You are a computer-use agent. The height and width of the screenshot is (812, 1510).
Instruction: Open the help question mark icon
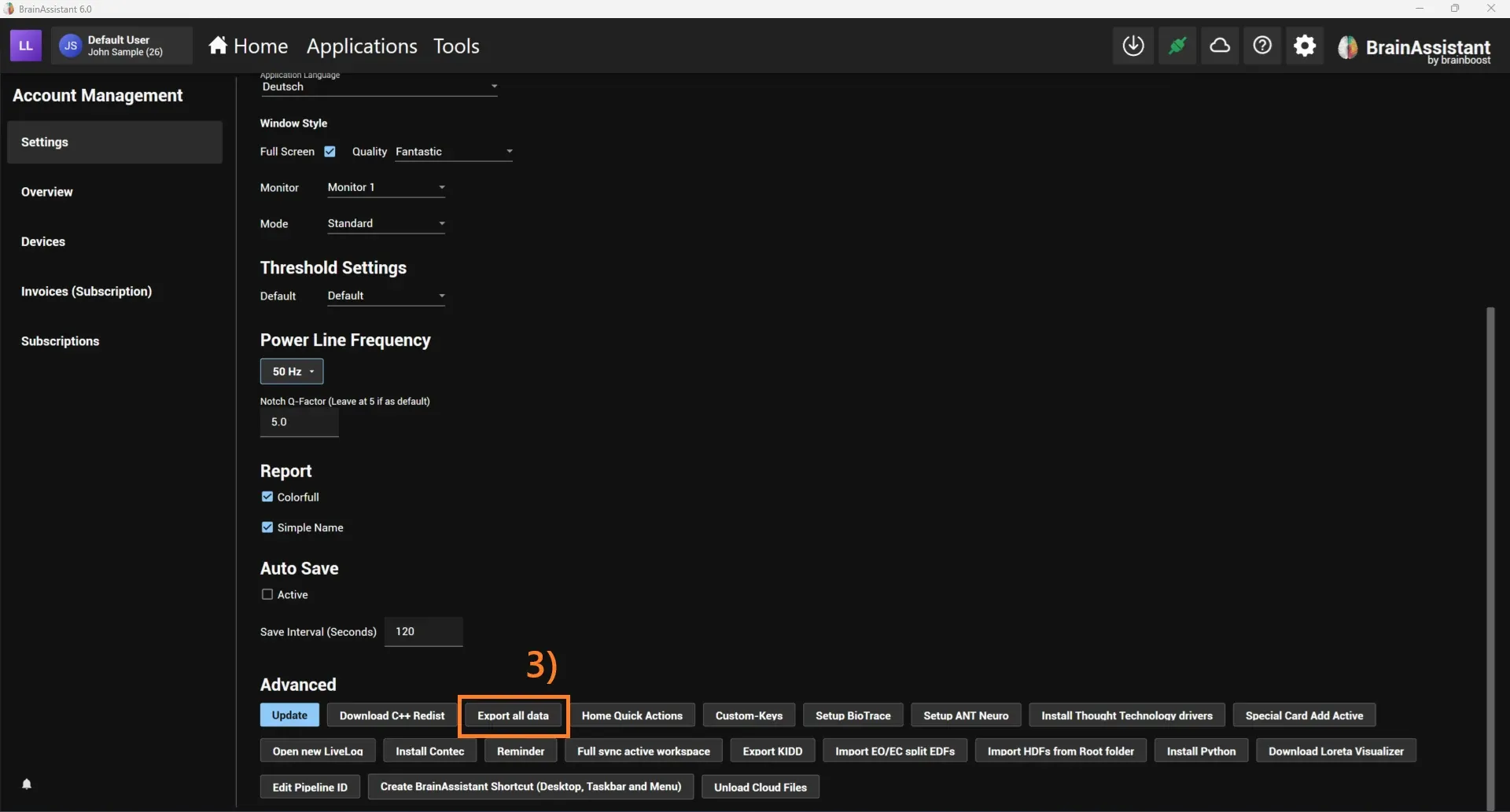pyautogui.click(x=1262, y=46)
